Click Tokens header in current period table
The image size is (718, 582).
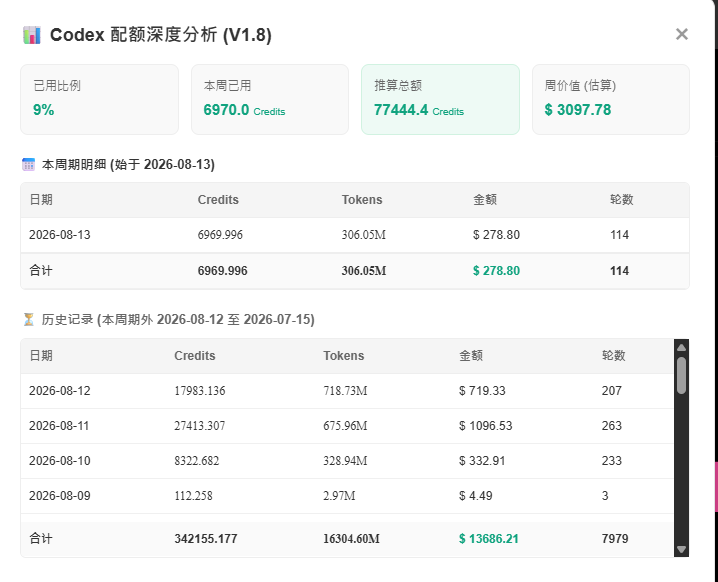(362, 200)
